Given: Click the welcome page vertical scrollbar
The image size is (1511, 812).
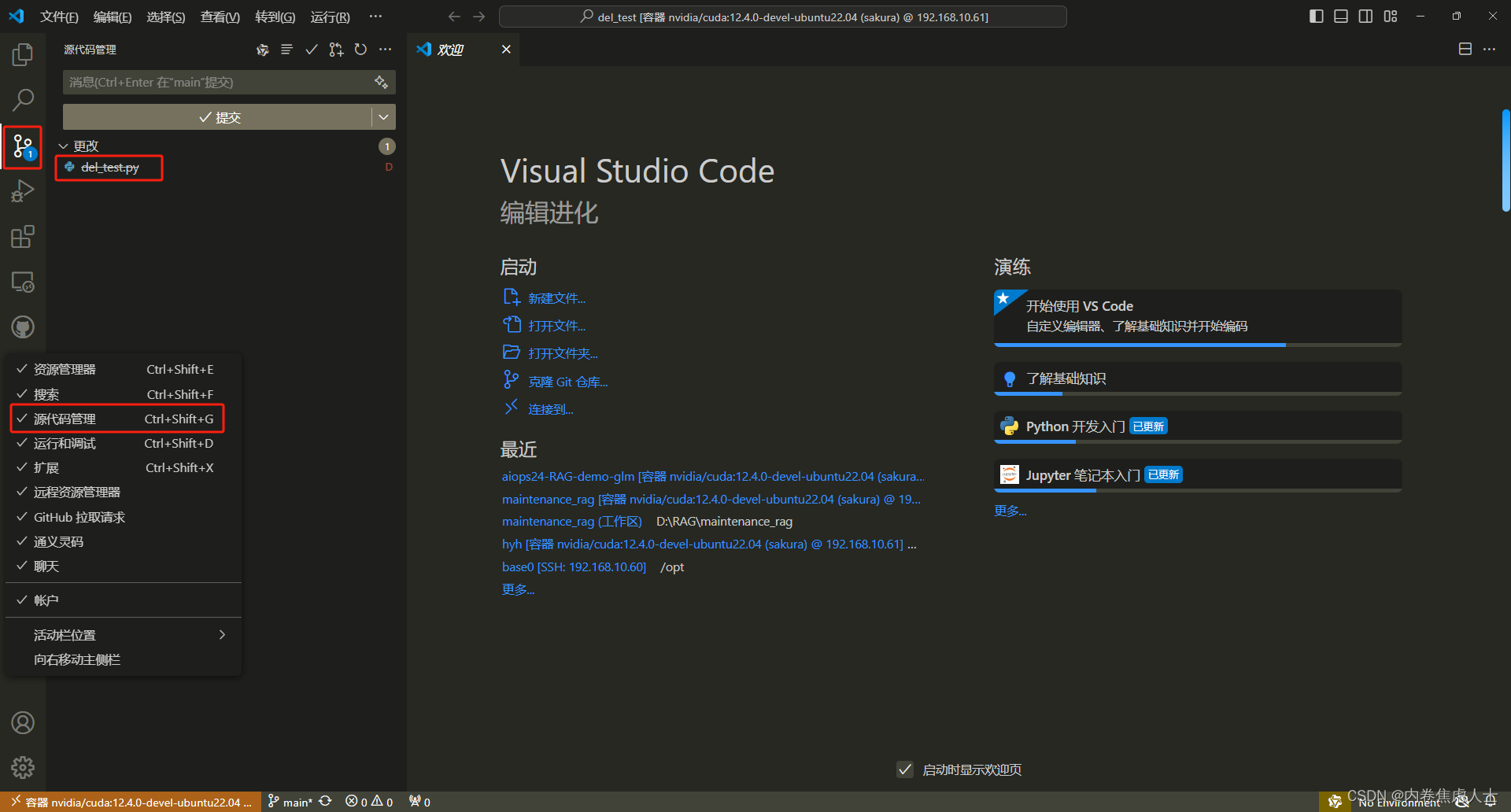Looking at the screenshot, I should click(x=1505, y=161).
